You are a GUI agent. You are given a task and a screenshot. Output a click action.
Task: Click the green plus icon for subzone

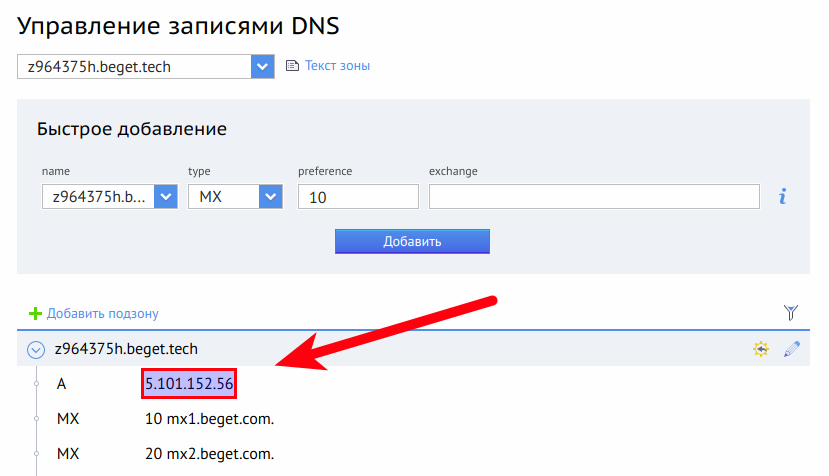click(36, 313)
